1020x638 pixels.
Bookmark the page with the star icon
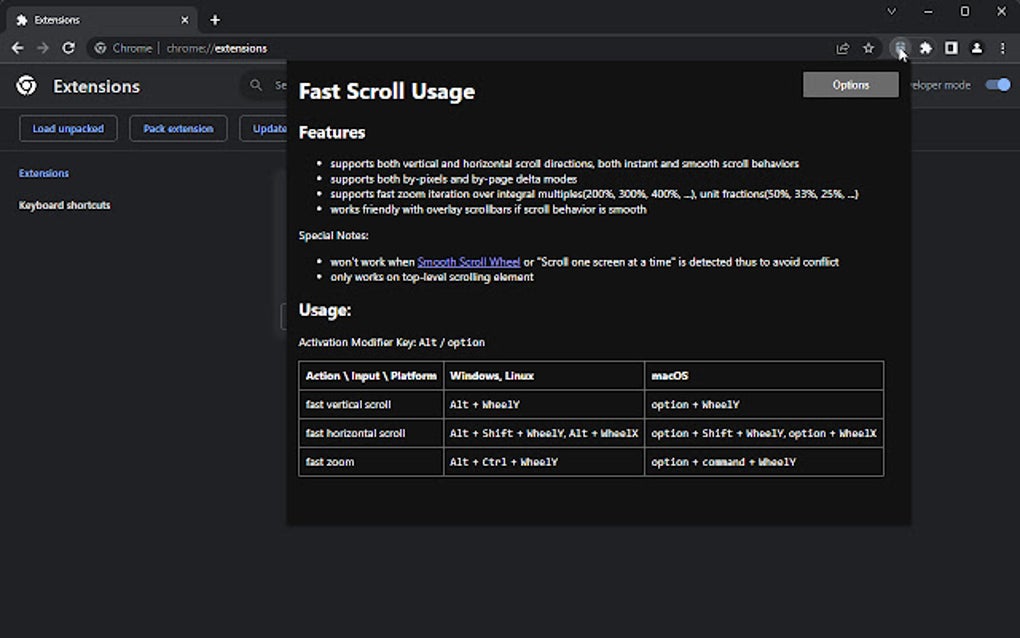tap(868, 47)
